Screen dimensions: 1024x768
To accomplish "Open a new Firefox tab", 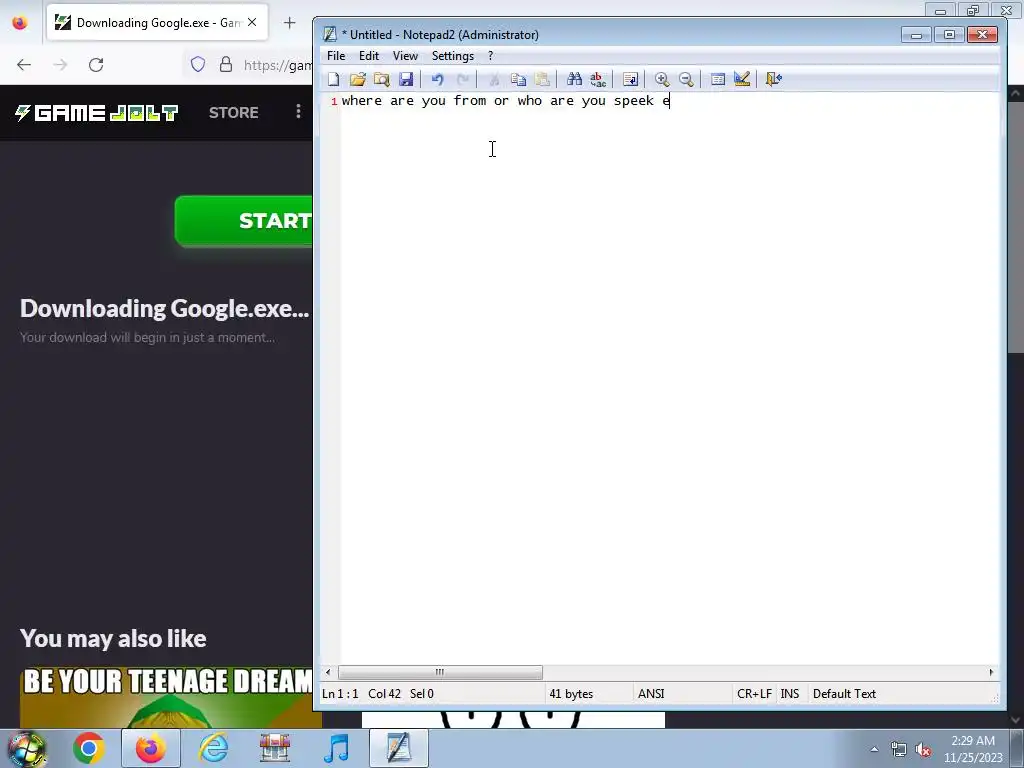I will [x=290, y=23].
